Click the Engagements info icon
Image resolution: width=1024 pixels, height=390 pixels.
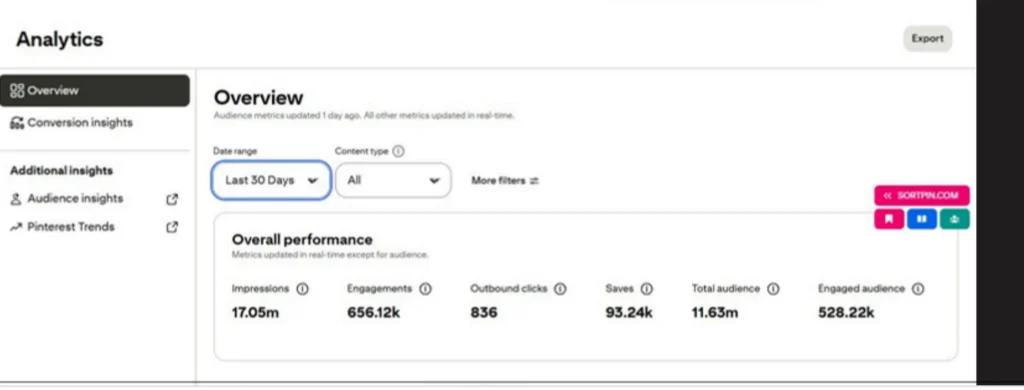pos(425,289)
